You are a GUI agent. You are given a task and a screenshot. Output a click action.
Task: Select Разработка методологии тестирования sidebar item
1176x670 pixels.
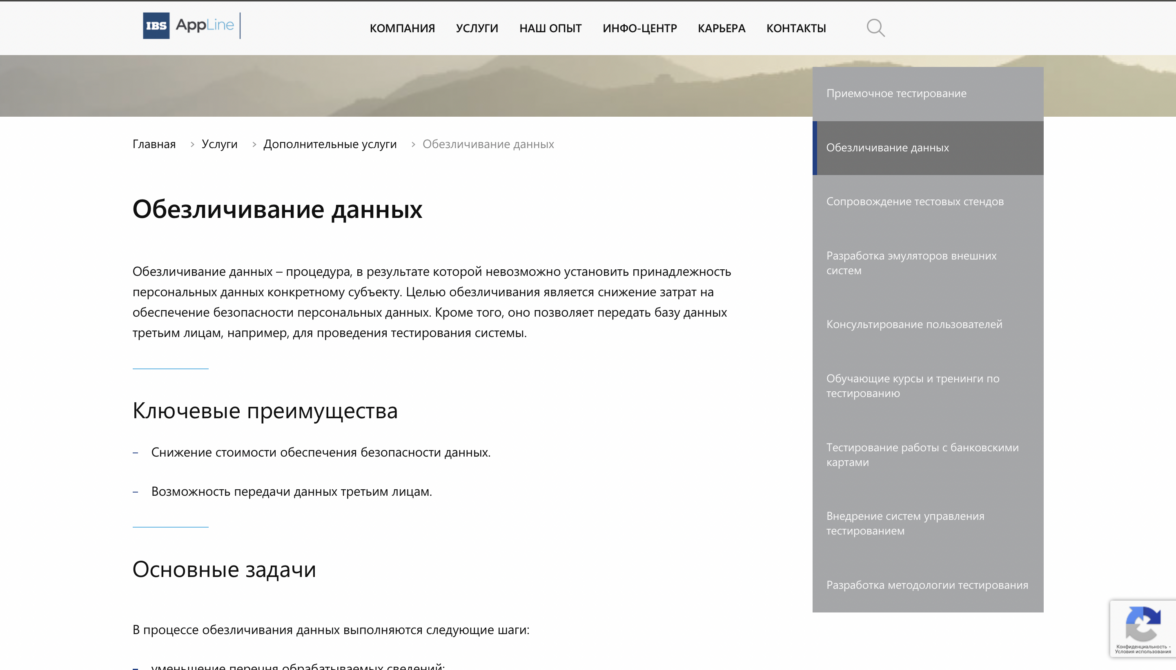click(928, 585)
